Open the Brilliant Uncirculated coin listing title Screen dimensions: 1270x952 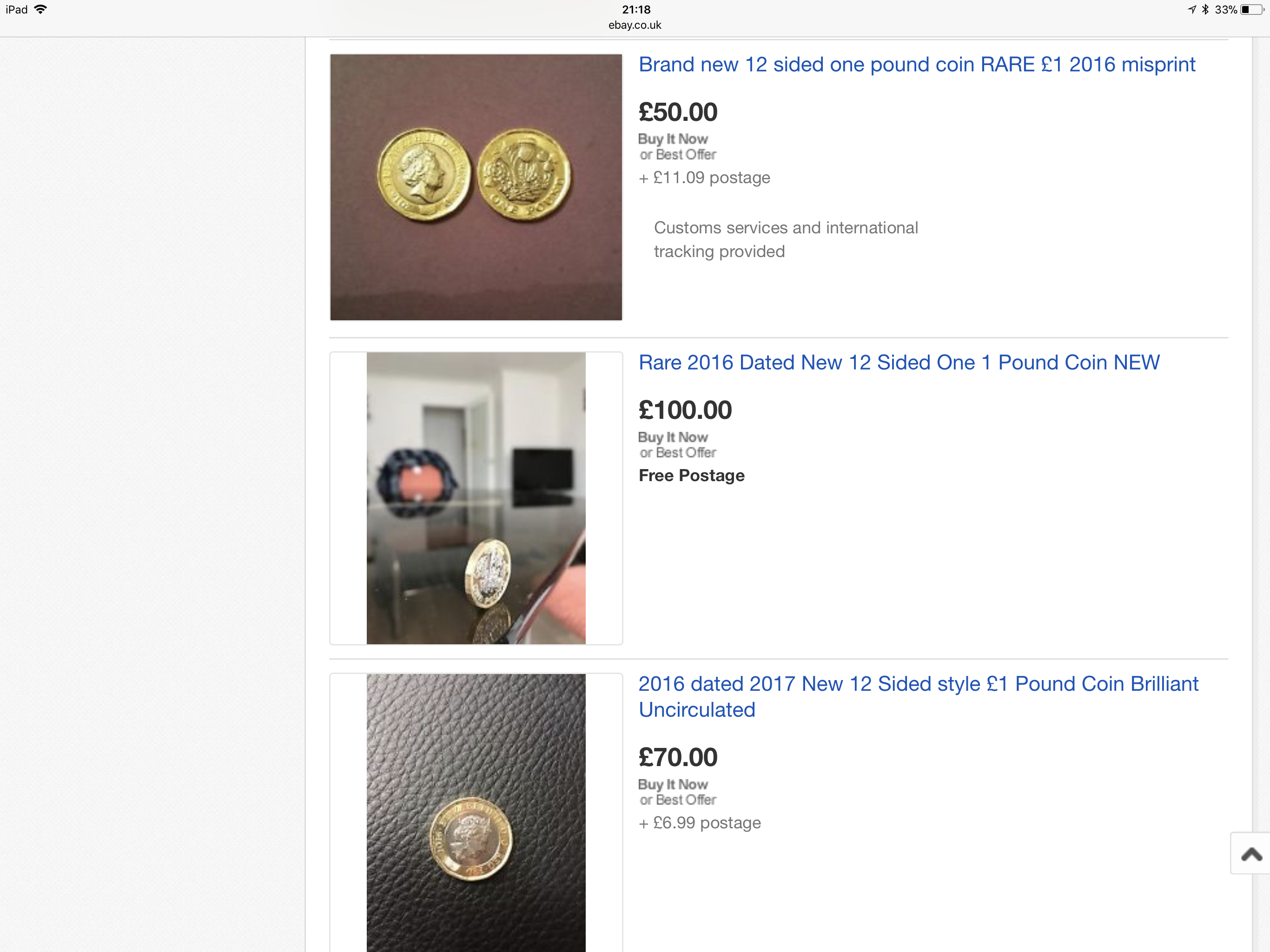coord(918,696)
